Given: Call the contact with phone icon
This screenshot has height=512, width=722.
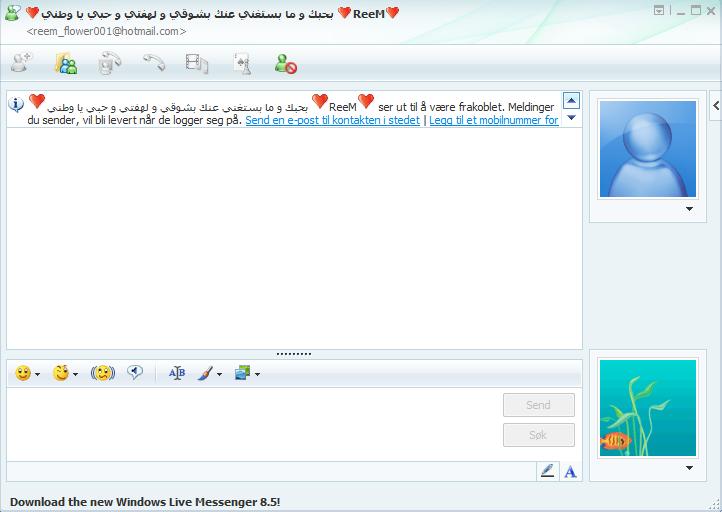Looking at the screenshot, I should [x=153, y=63].
